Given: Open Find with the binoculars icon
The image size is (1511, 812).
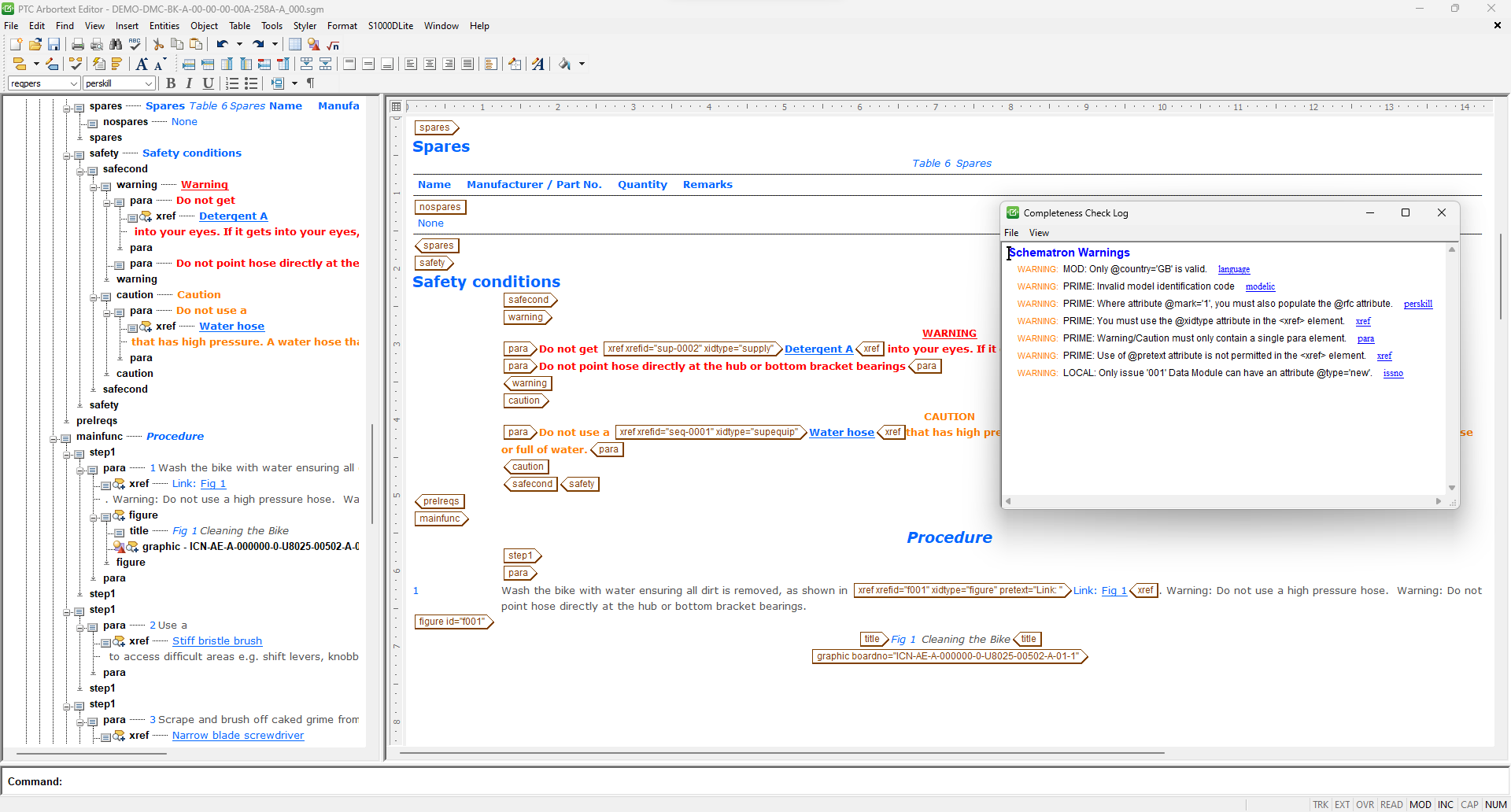Looking at the screenshot, I should (116, 45).
